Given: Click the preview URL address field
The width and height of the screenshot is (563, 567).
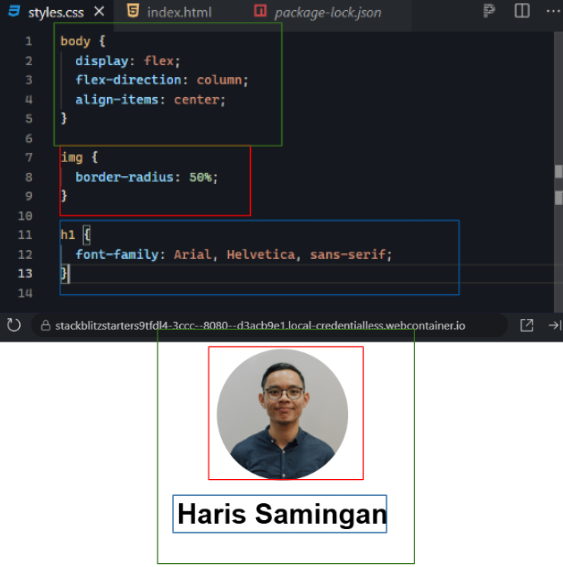Looking at the screenshot, I should tap(269, 325).
